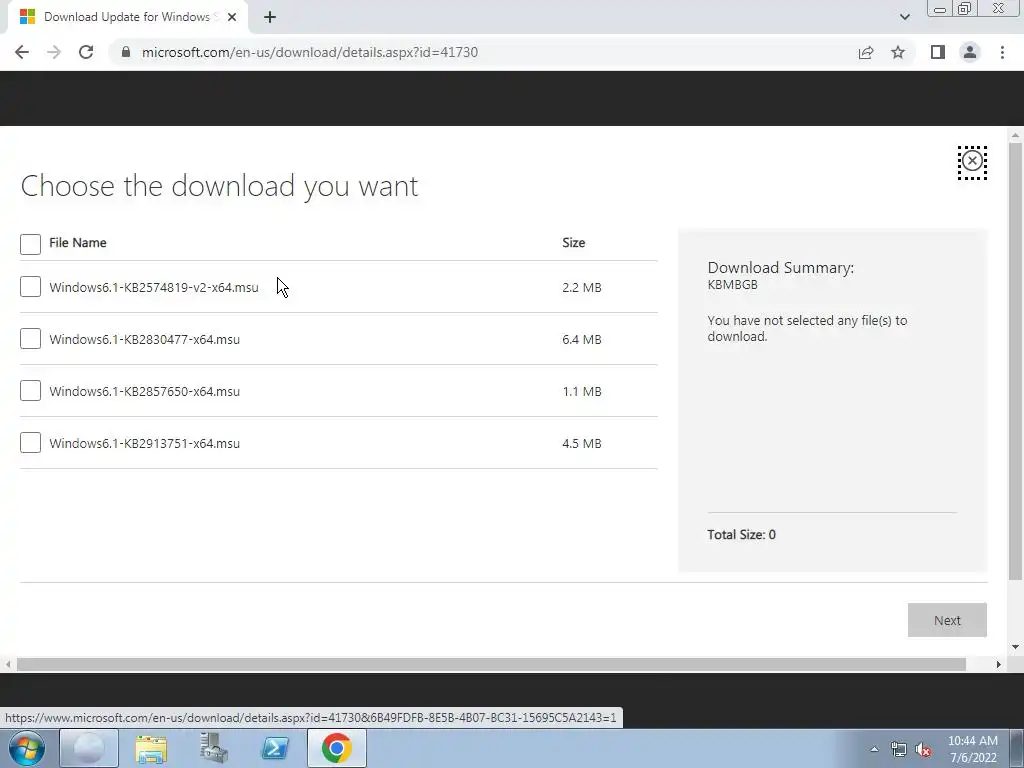Screen dimensions: 1024x768
Task: Click the 1.1 MB size value
Action: pos(581,392)
